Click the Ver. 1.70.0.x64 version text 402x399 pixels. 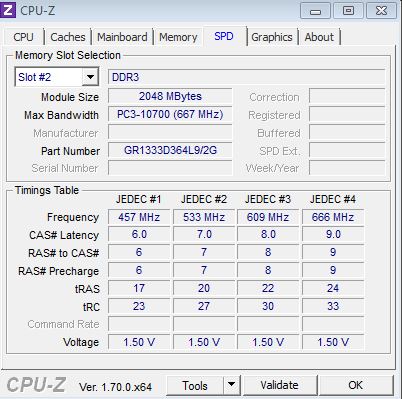[x=115, y=387]
